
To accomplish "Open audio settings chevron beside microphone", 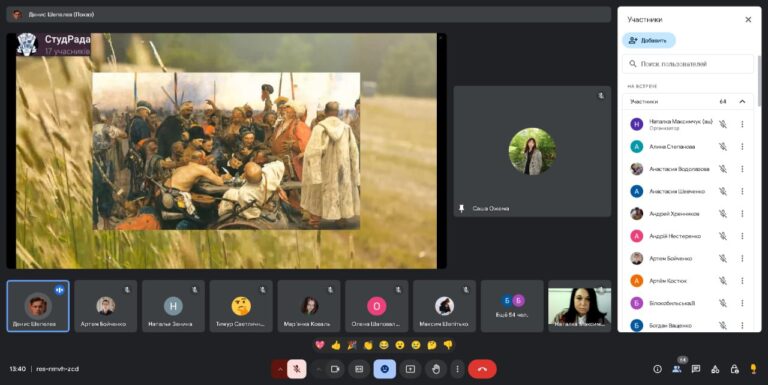I will pyautogui.click(x=279, y=369).
